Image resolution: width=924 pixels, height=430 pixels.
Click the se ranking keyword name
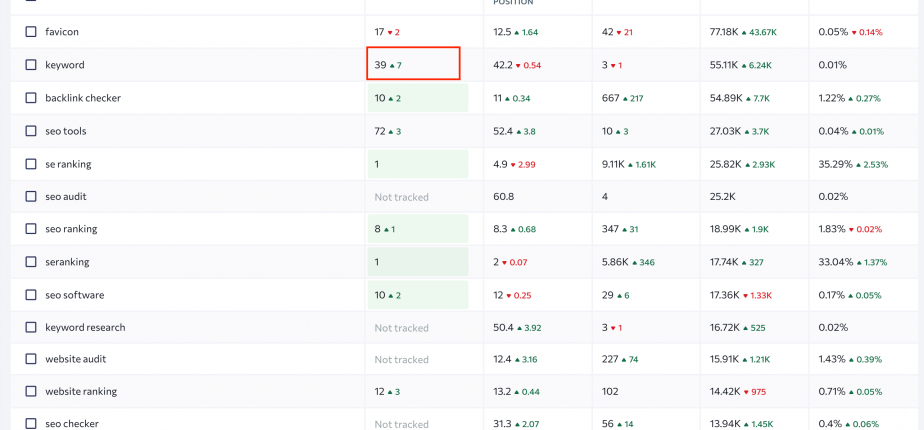68,164
